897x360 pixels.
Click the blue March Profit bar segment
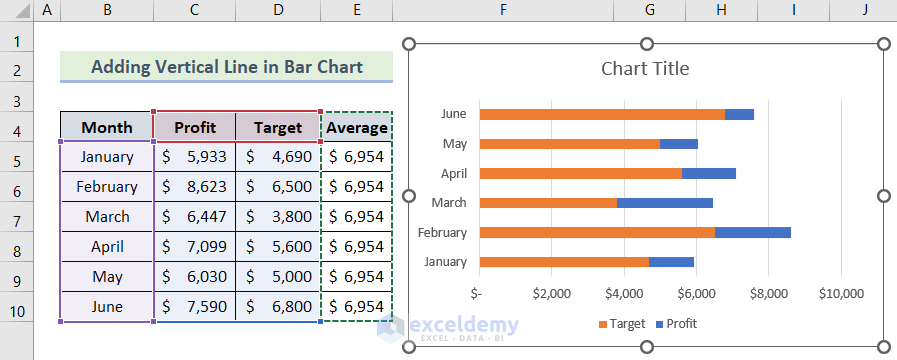tap(665, 203)
